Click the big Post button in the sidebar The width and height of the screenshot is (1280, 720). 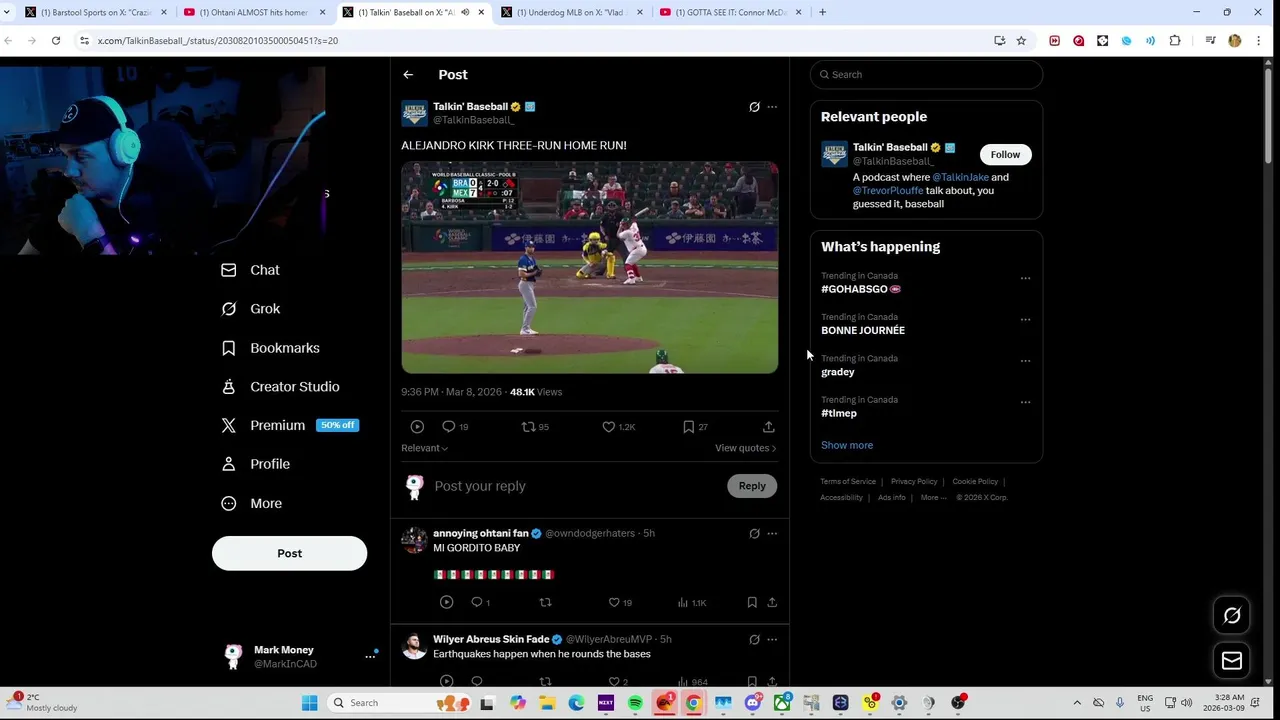(x=289, y=553)
